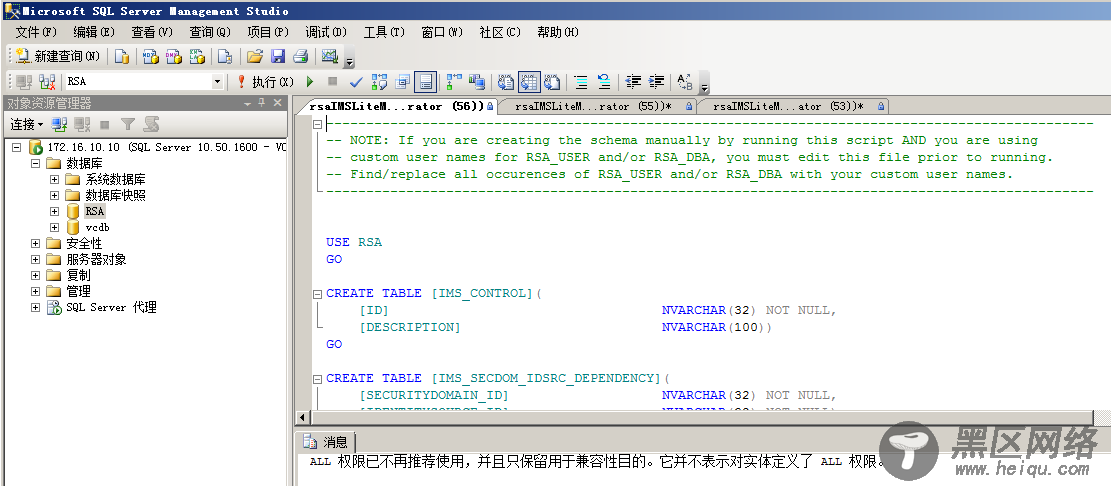Toggle auto-hide pin on 对象资源管理器 panel

(261, 103)
